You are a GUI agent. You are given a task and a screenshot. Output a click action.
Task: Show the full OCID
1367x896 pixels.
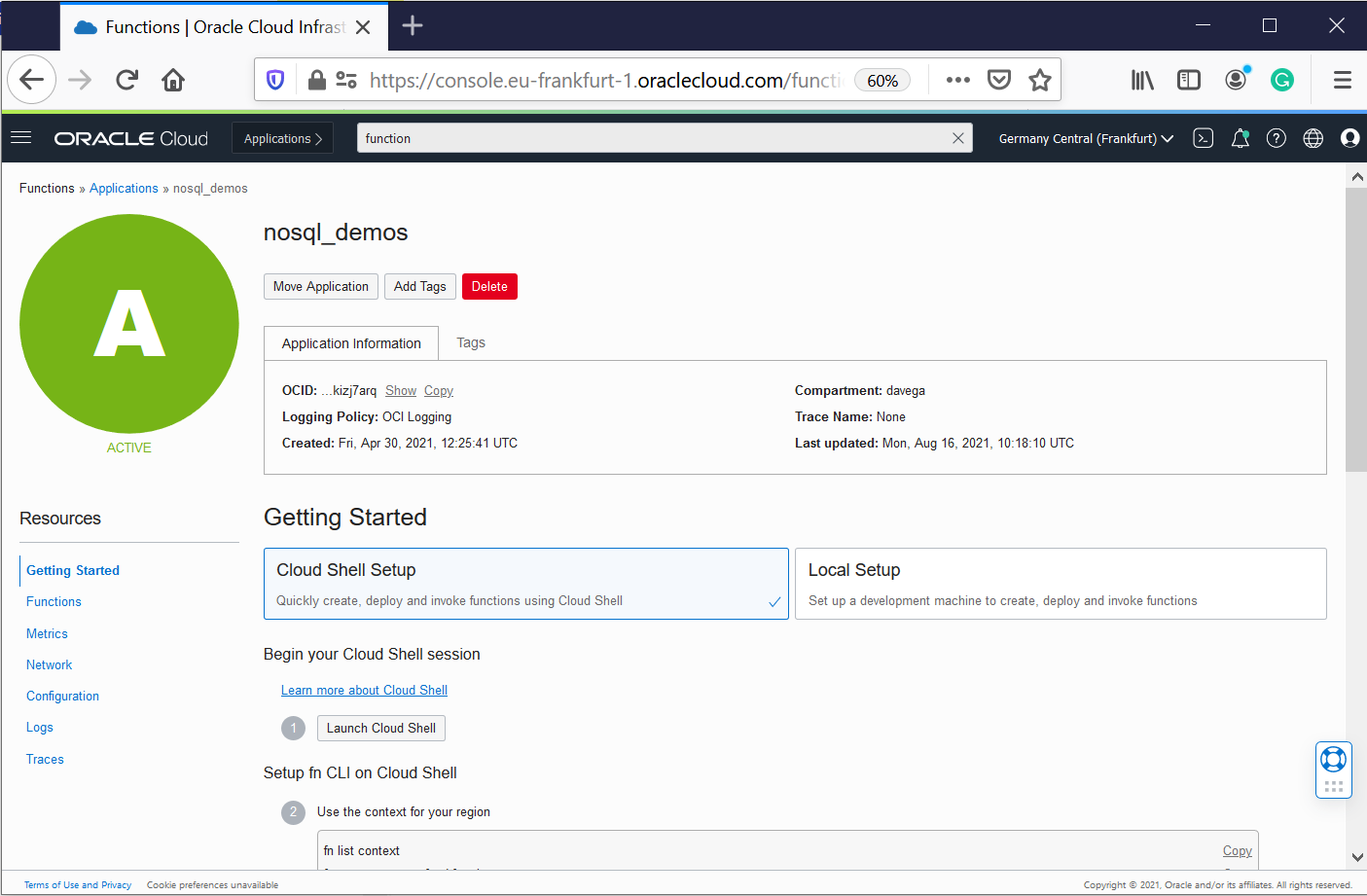pyautogui.click(x=401, y=390)
